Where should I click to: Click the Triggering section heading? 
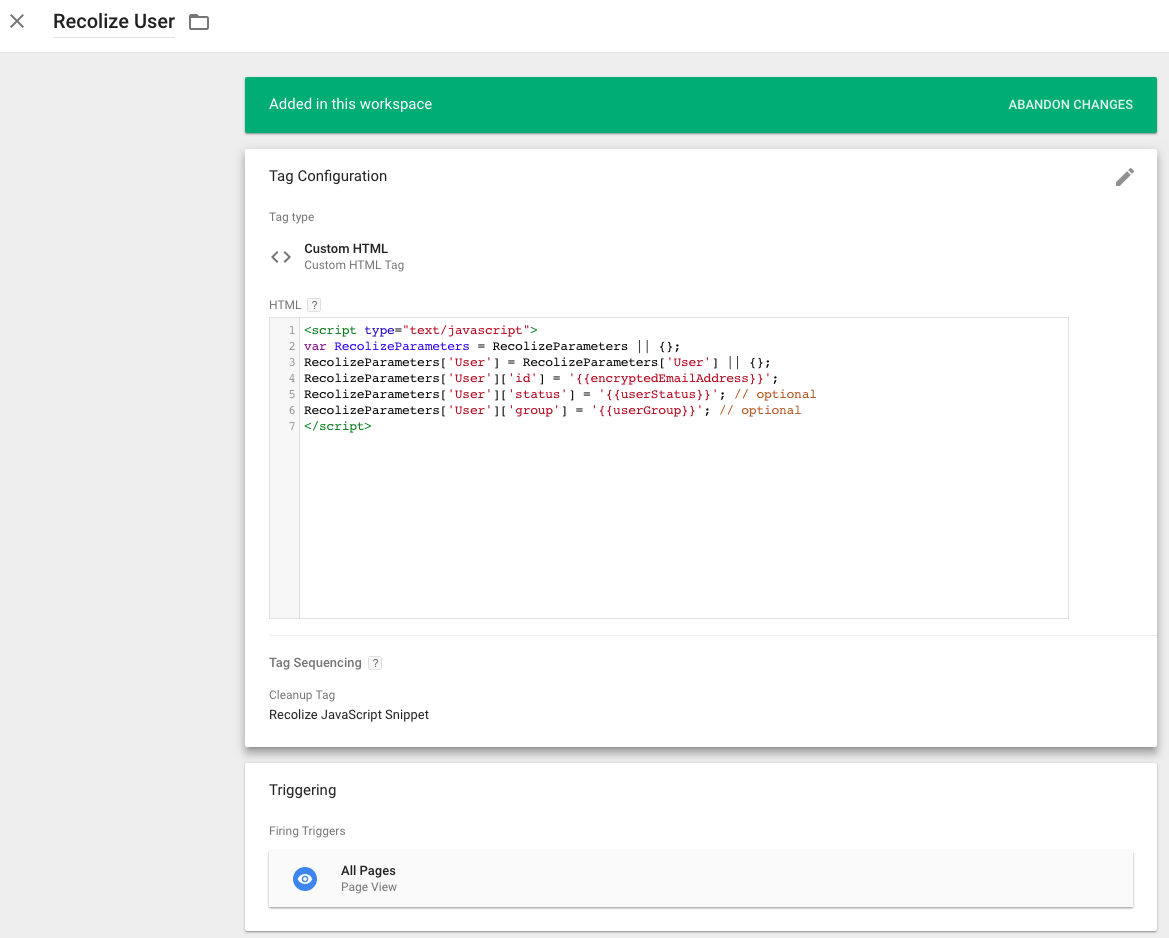point(303,790)
